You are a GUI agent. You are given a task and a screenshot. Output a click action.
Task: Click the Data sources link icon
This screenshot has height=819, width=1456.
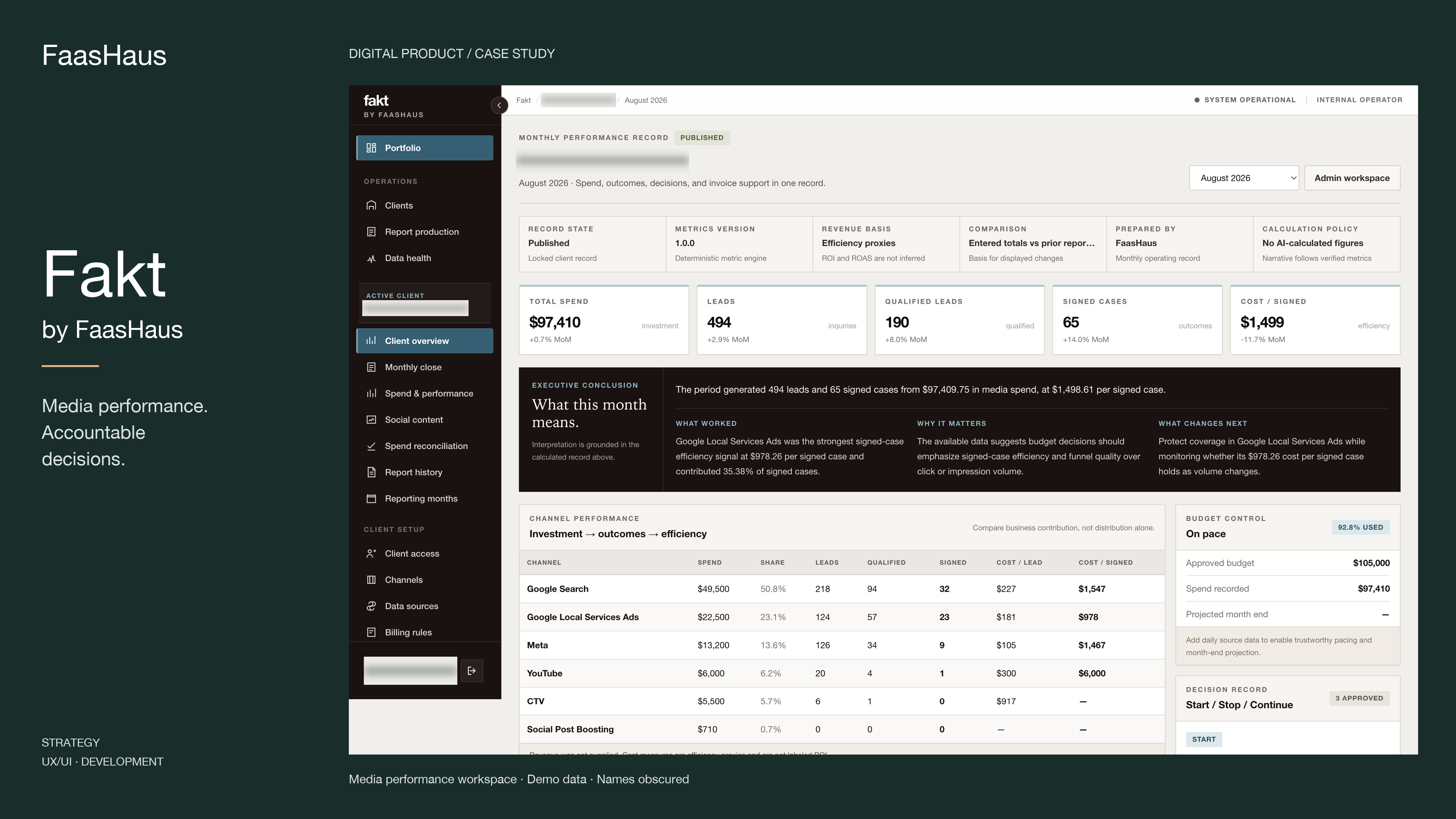coord(371,607)
